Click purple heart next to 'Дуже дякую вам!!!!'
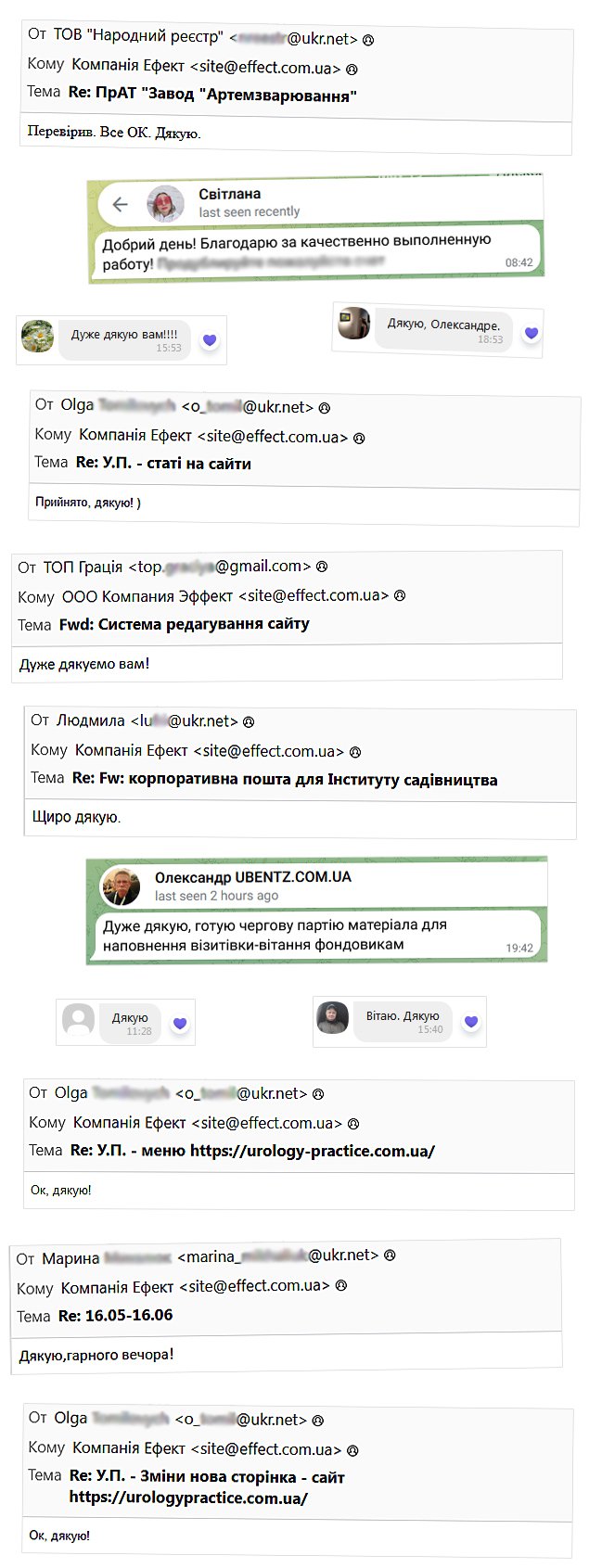This screenshot has width=589, height=1568. point(210,340)
